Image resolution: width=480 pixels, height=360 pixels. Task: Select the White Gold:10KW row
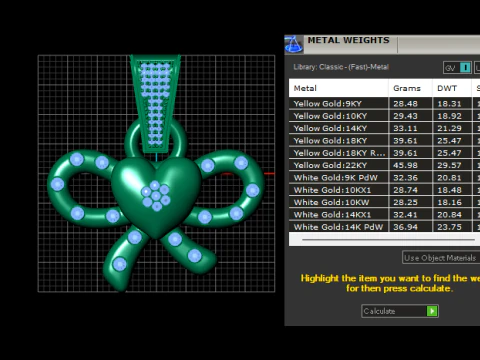[384, 202]
